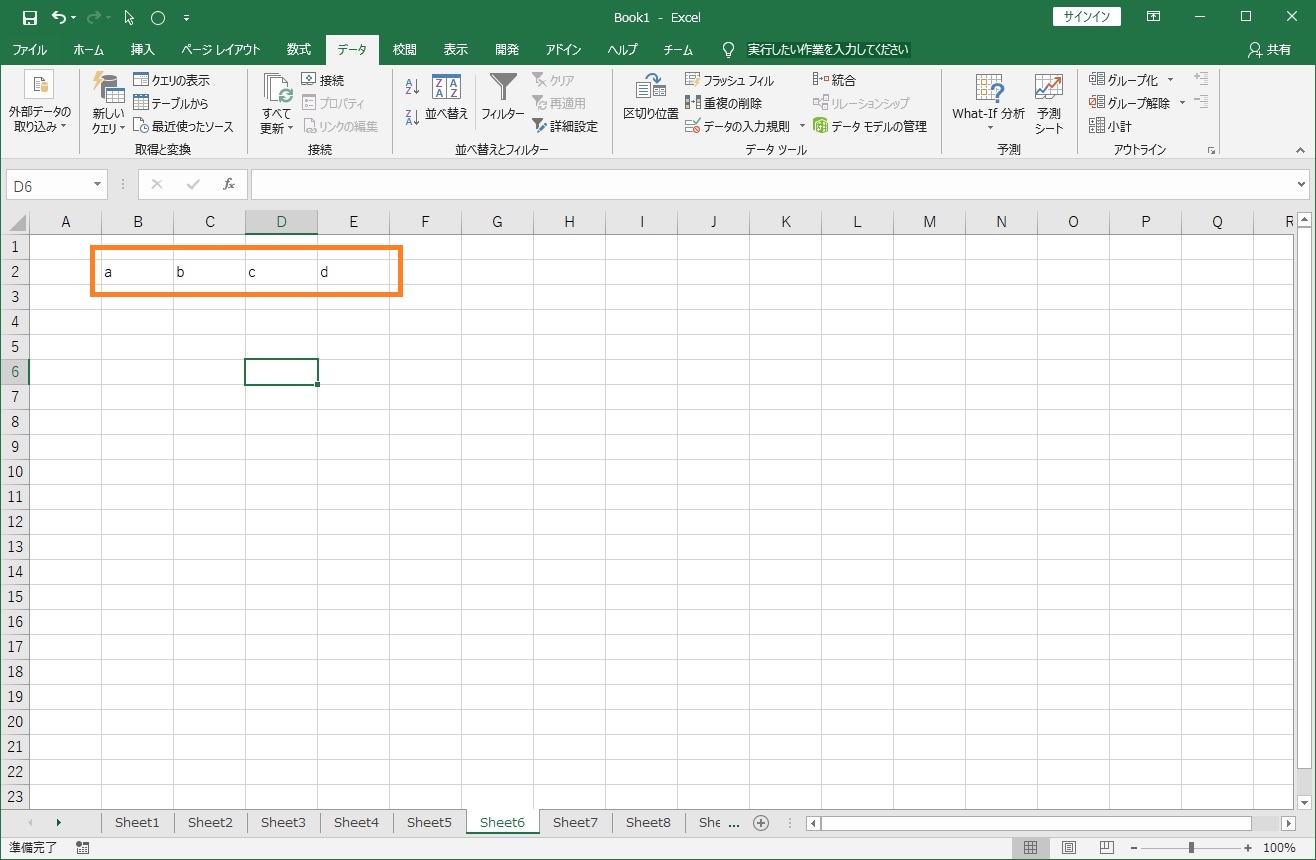
Task: Switch to the 数式 tab
Action: coord(299,49)
